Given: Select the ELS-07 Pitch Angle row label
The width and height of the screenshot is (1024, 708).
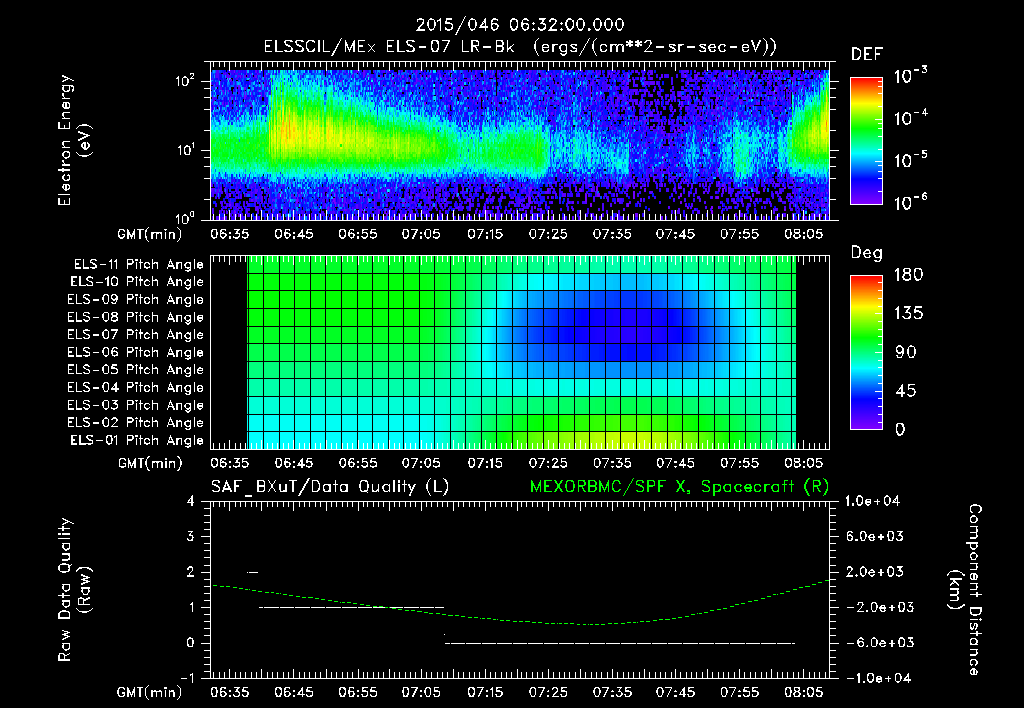Looking at the screenshot, I should tap(136, 334).
